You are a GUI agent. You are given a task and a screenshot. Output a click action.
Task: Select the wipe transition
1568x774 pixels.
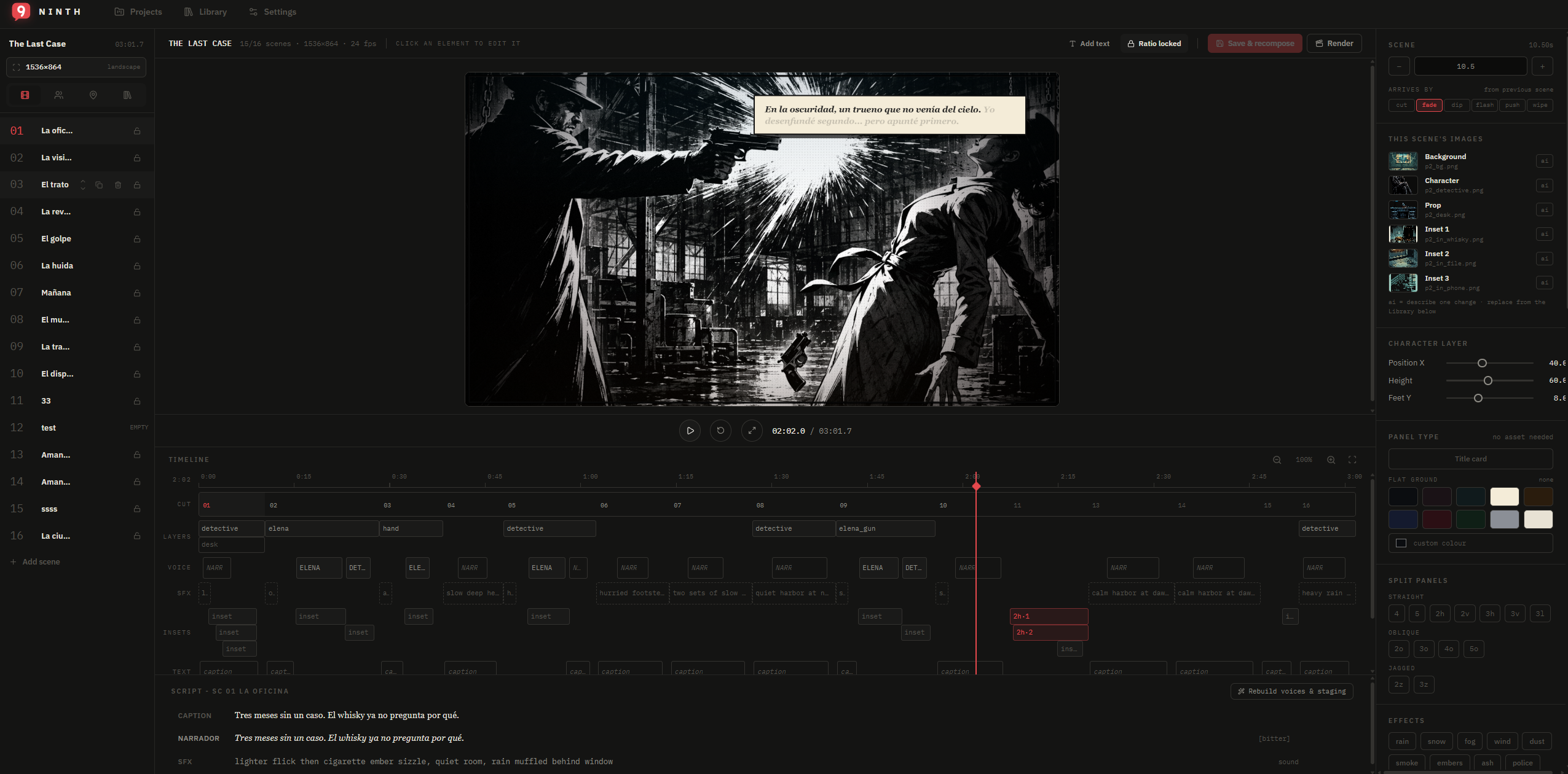point(1540,105)
